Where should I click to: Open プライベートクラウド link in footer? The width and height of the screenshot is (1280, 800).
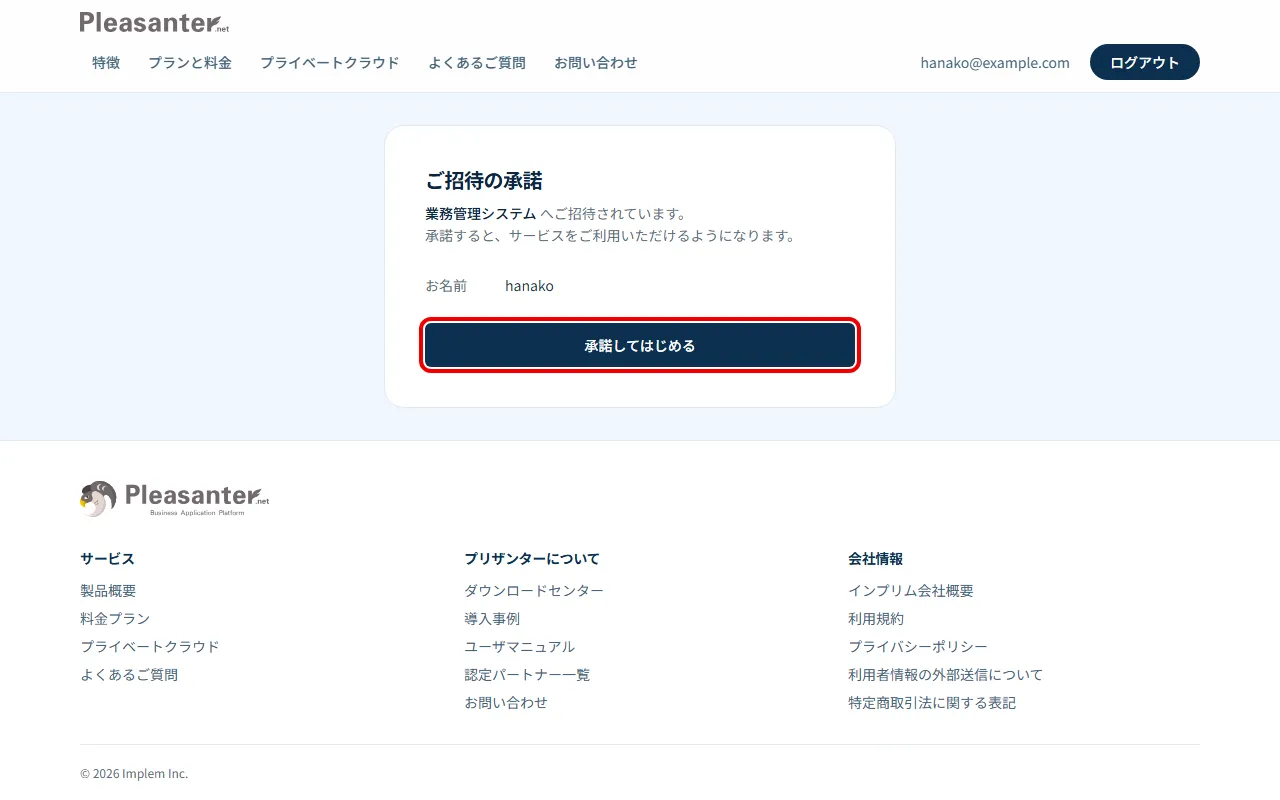[150, 647]
